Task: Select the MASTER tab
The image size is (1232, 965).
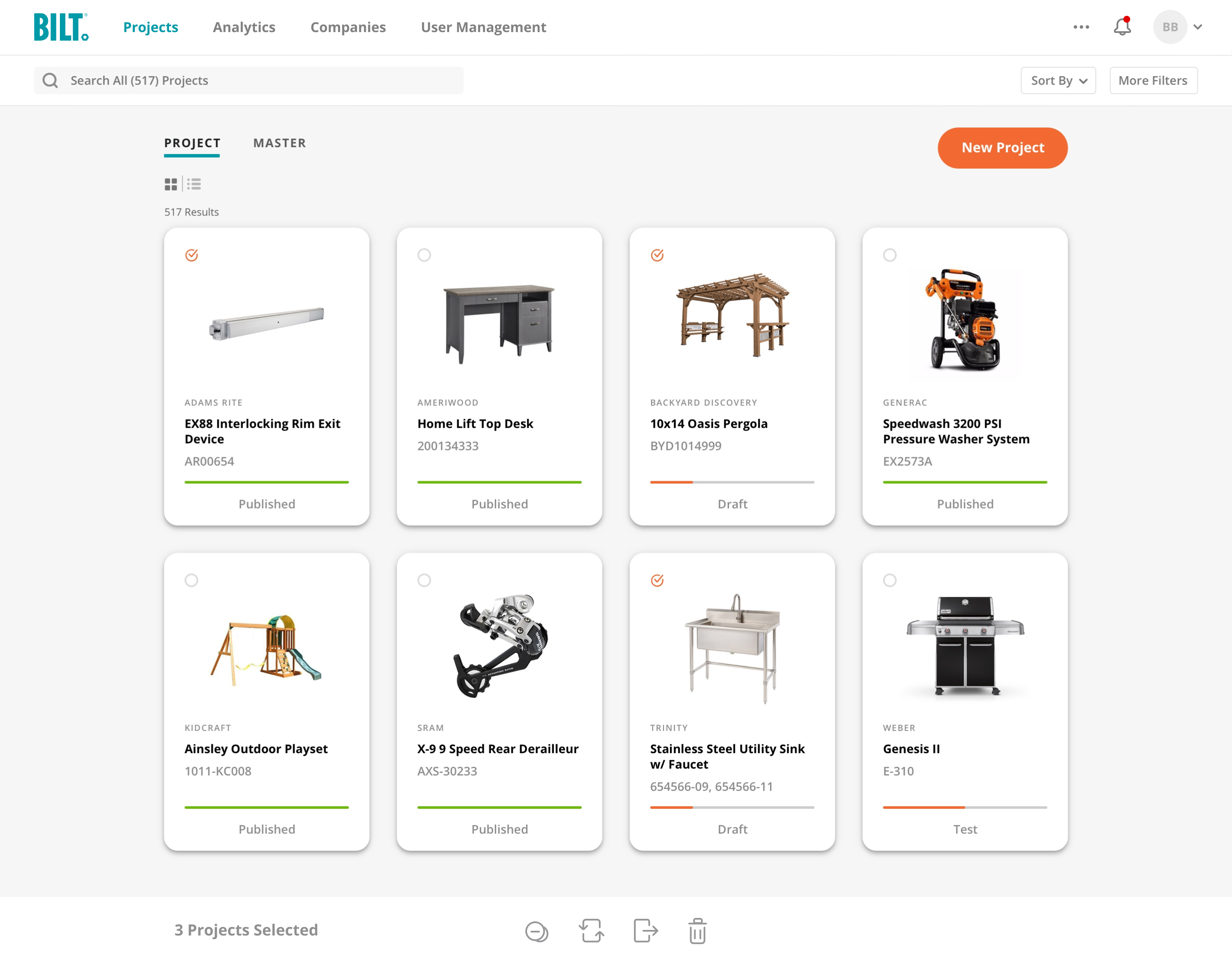Action: (x=280, y=143)
